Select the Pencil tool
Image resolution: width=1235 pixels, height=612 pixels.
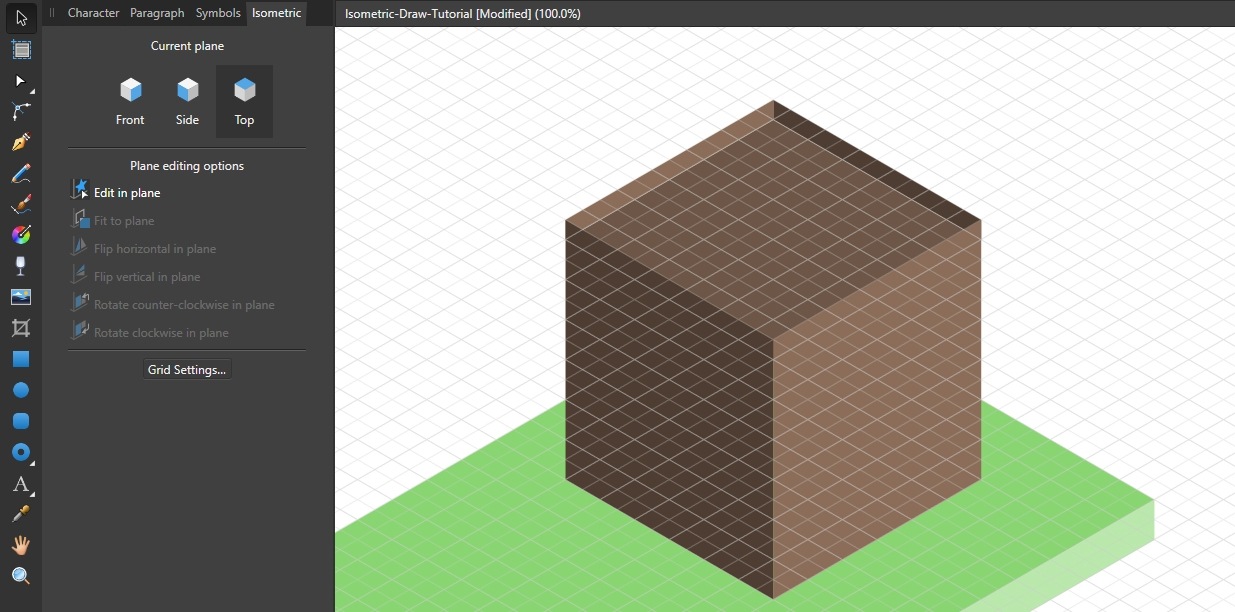[x=19, y=173]
